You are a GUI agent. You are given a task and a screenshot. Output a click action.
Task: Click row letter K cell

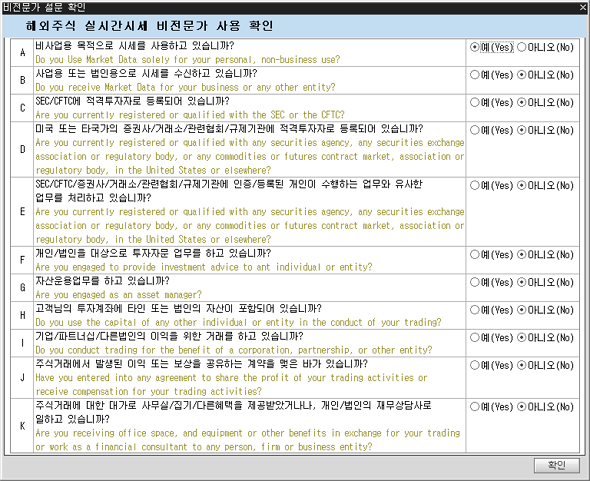[22, 426]
